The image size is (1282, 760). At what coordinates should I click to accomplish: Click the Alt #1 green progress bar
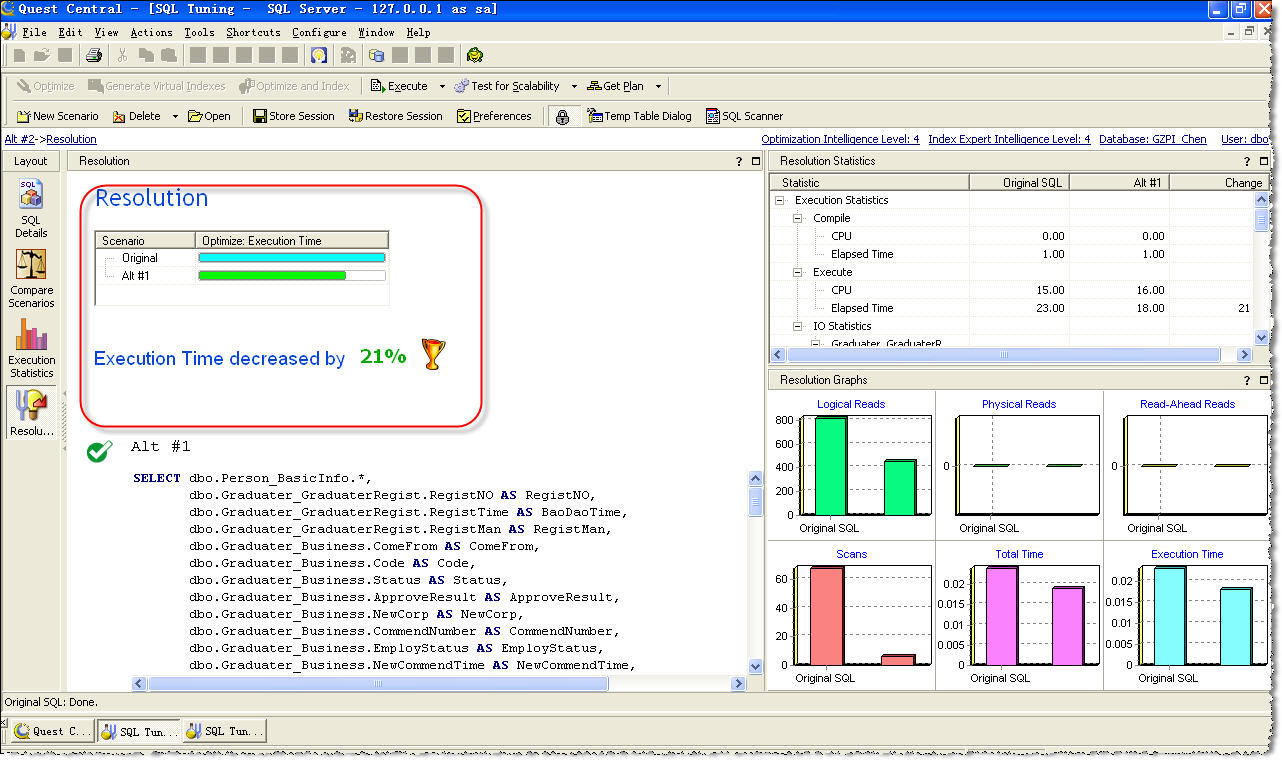(x=272, y=275)
